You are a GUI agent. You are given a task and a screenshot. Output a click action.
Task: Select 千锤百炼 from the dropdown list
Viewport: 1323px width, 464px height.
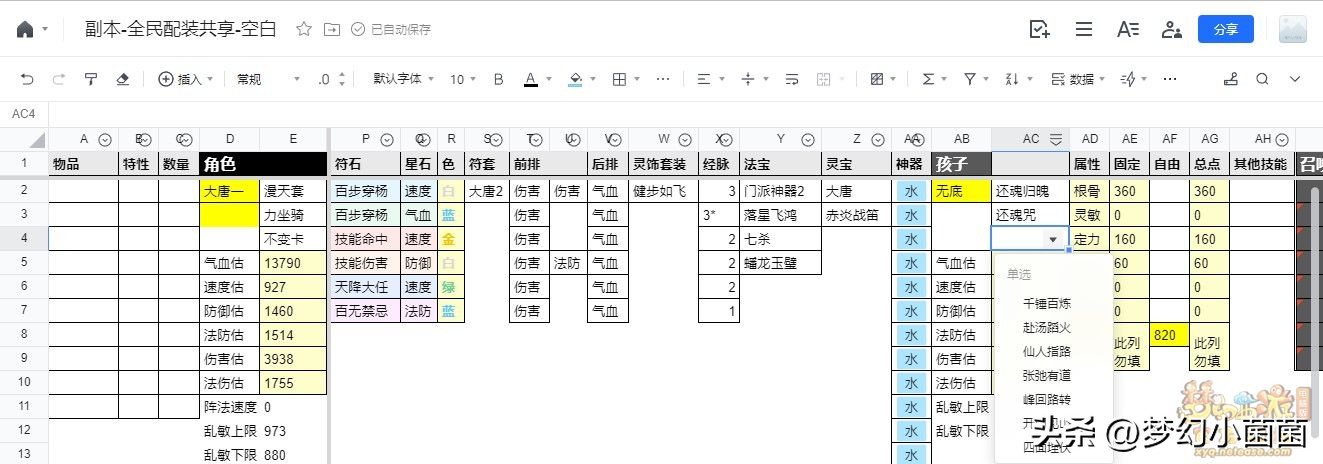click(x=1047, y=303)
